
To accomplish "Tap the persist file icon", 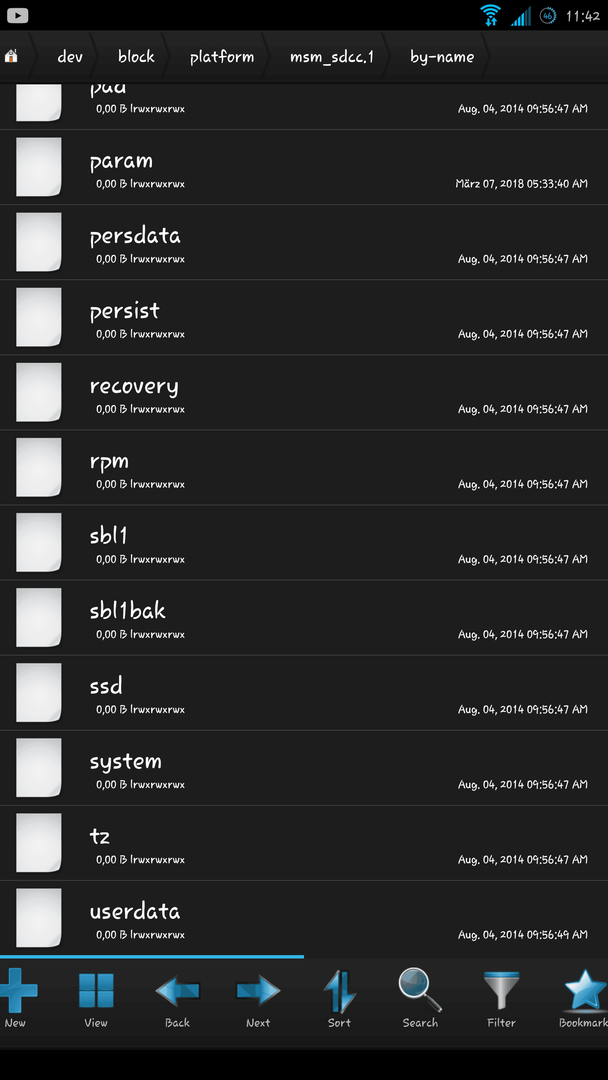I will [39, 317].
